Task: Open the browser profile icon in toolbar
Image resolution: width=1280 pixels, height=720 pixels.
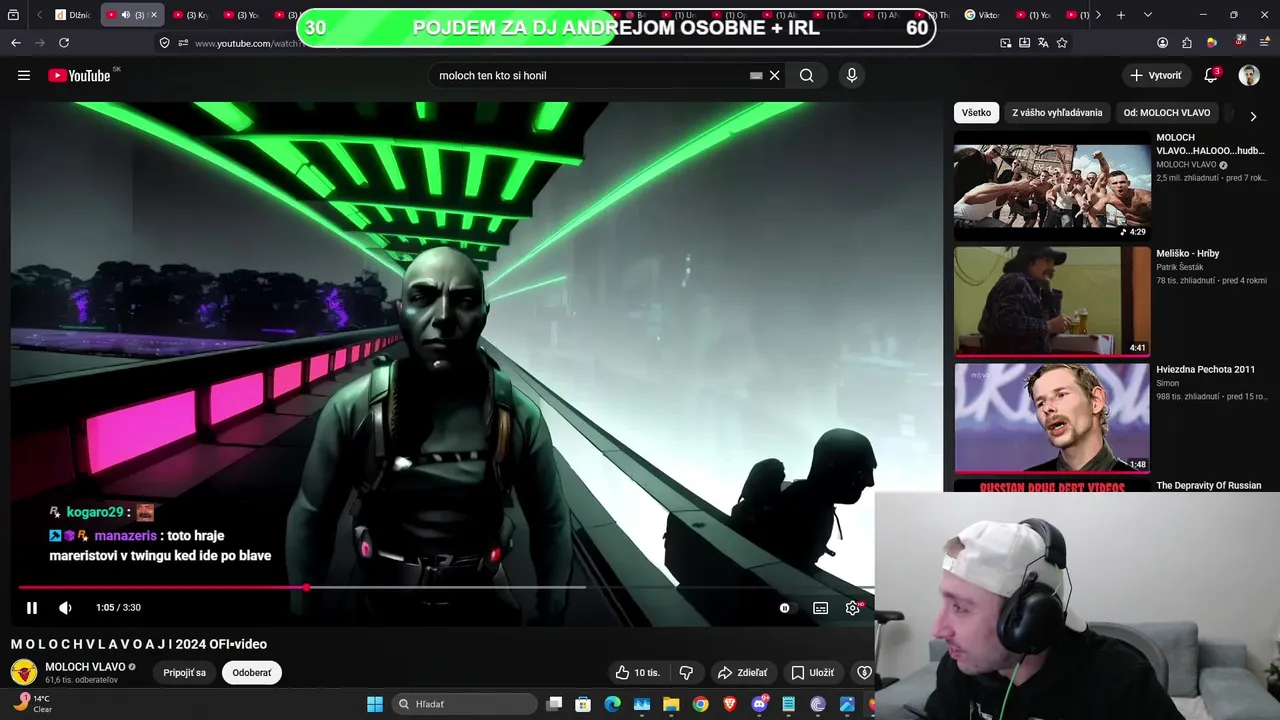Action: 1162,43
